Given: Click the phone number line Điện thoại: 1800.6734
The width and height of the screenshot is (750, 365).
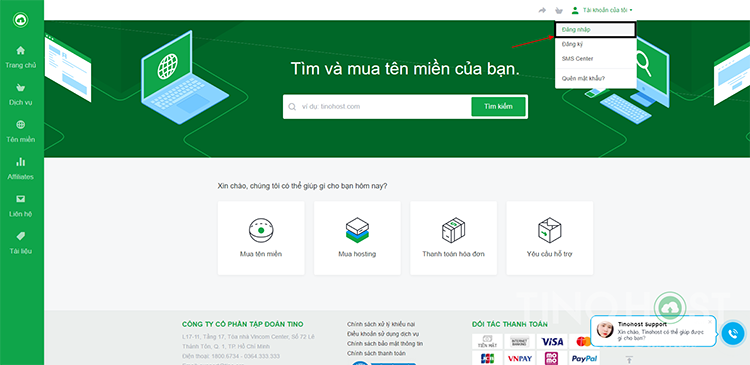Looking at the screenshot, I should pos(231,356).
